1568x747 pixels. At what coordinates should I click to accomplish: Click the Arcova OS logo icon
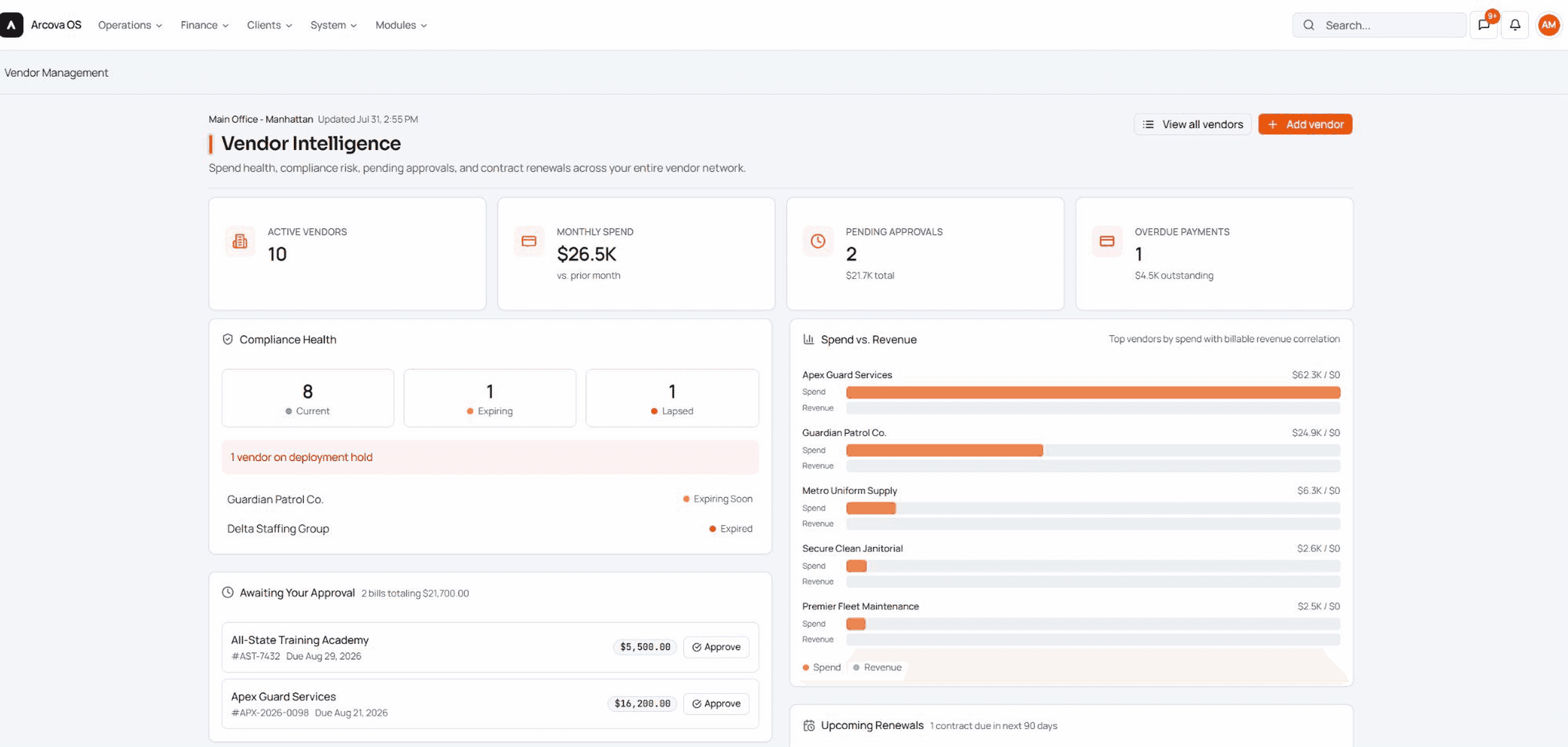[x=11, y=25]
